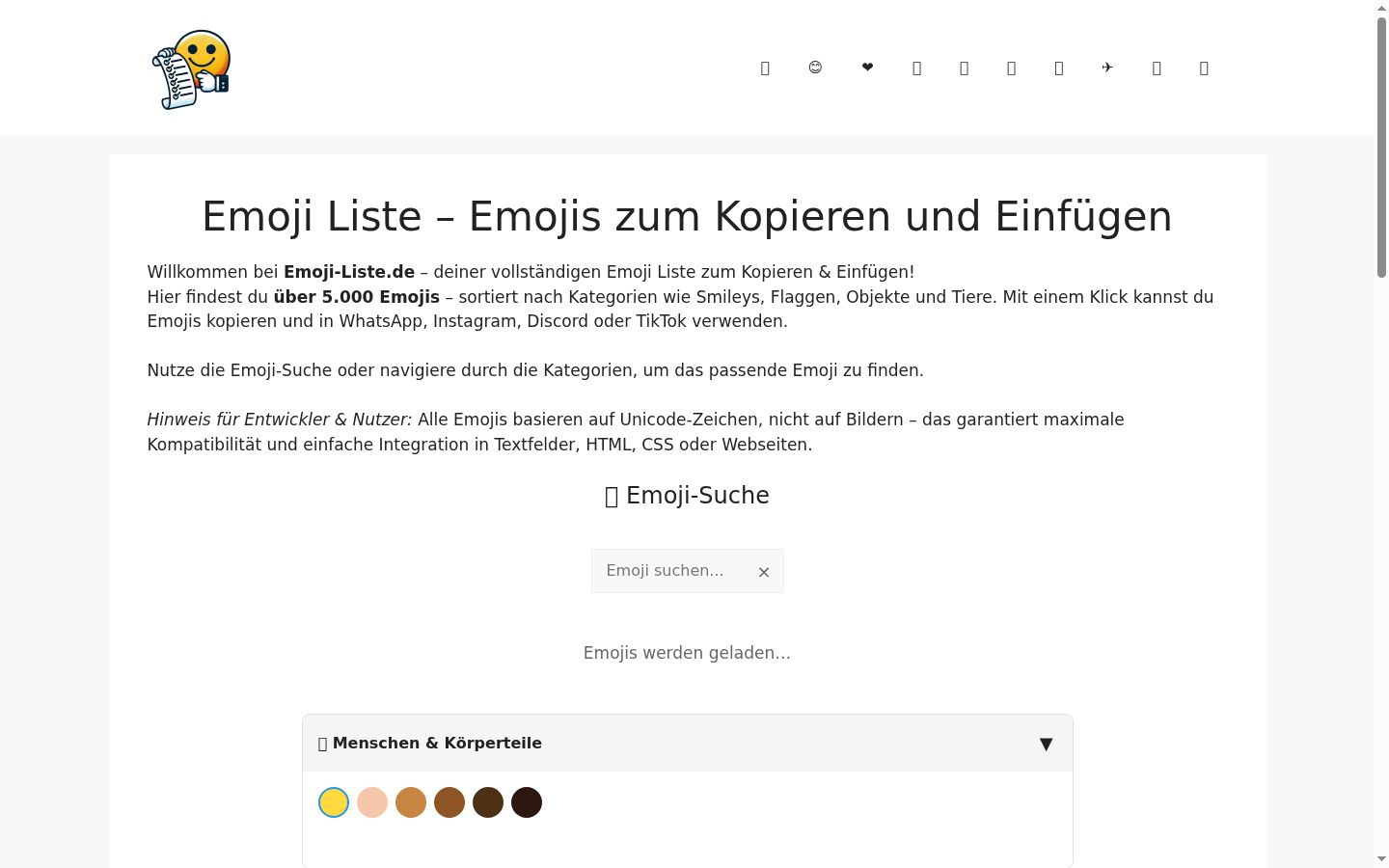Screen dimensions: 1389x868
Task: Select the medium-light tan skin tone
Action: pyautogui.click(x=411, y=802)
